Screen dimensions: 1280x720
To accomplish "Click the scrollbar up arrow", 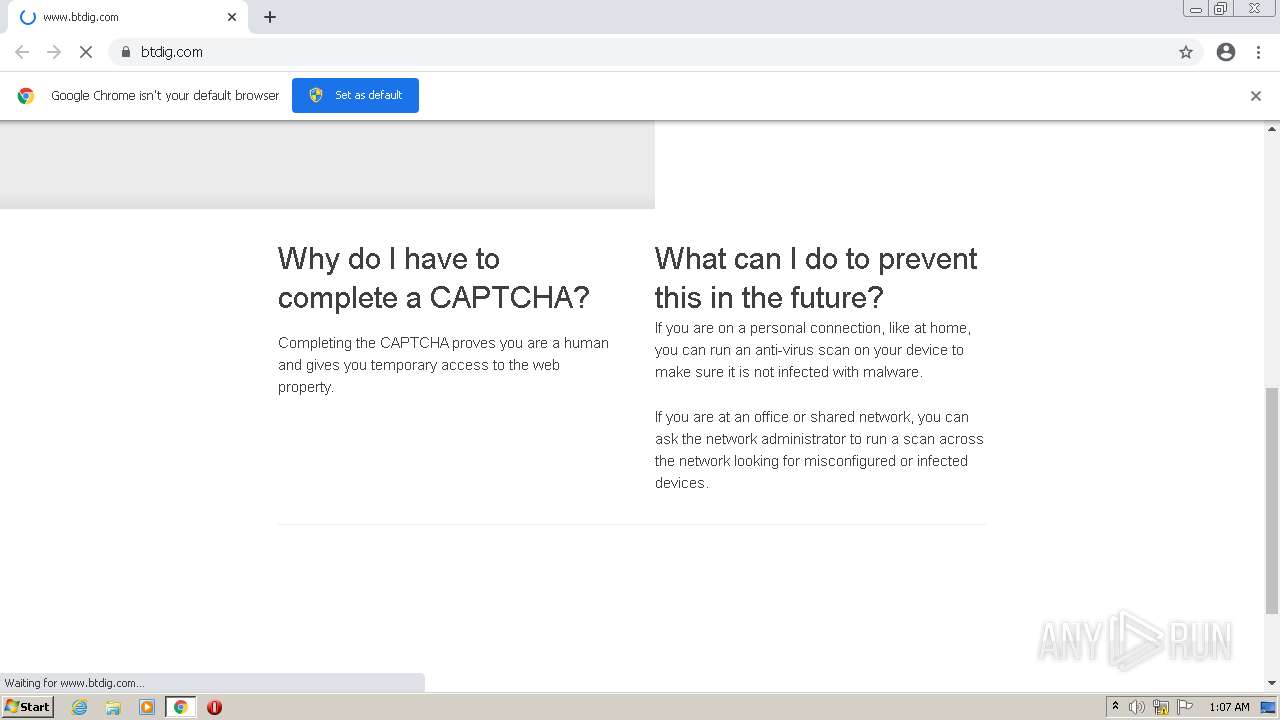I will click(x=1272, y=129).
